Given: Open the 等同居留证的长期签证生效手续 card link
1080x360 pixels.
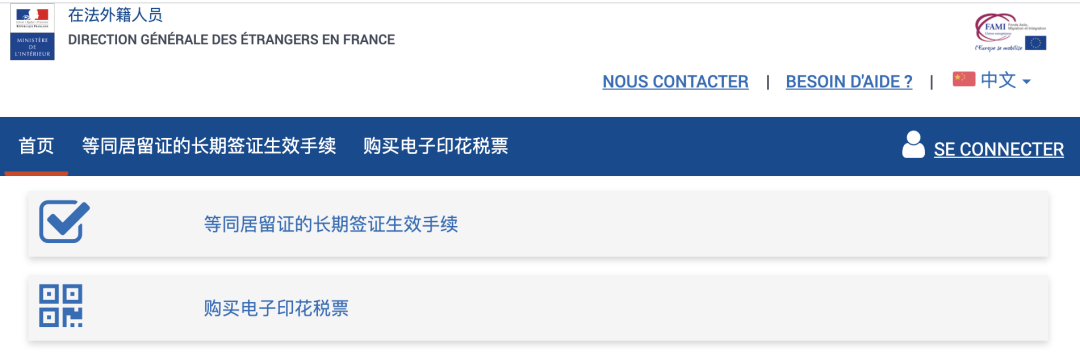Looking at the screenshot, I should click(331, 224).
